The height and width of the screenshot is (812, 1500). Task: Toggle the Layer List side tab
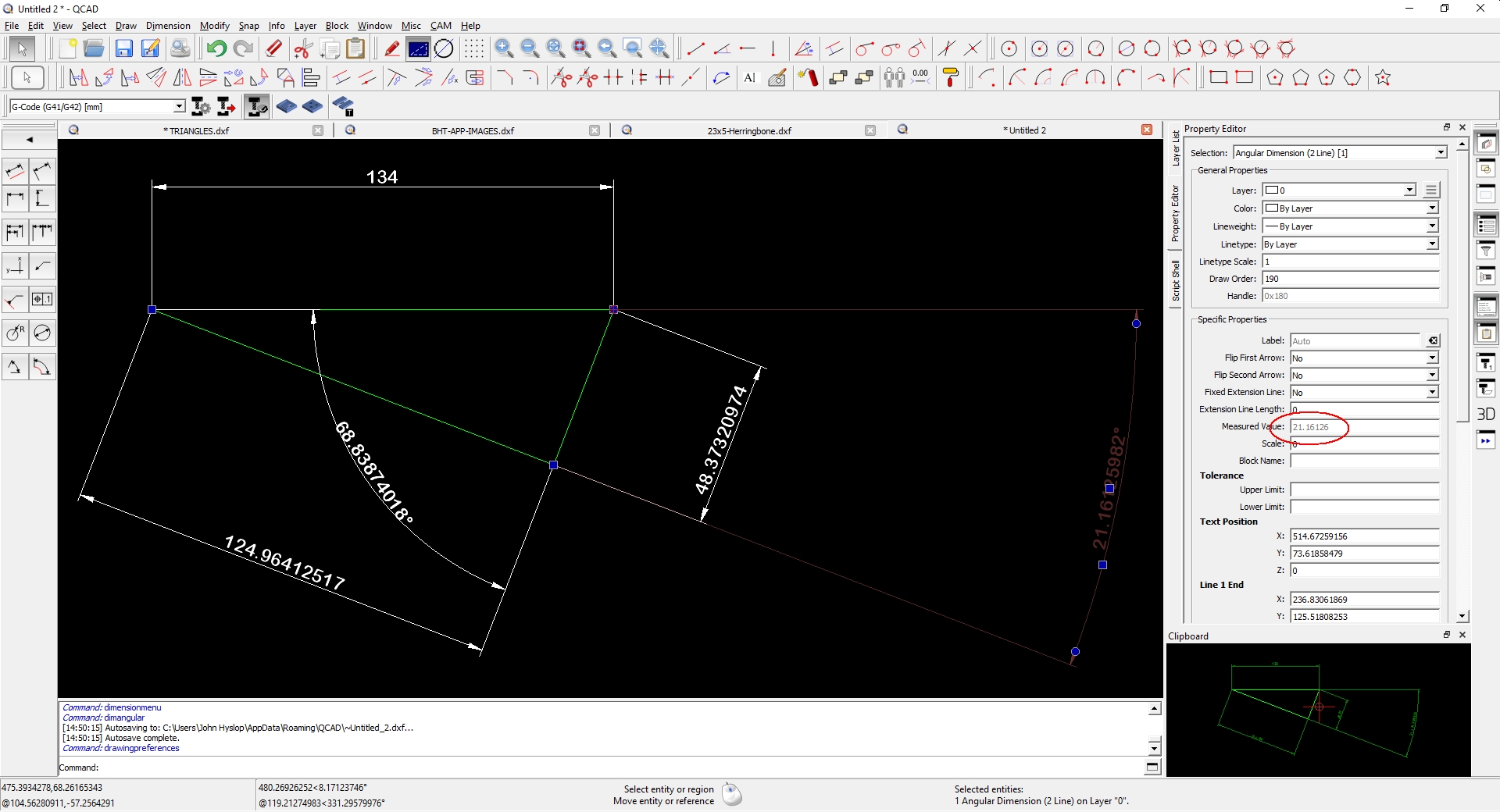tap(1175, 148)
